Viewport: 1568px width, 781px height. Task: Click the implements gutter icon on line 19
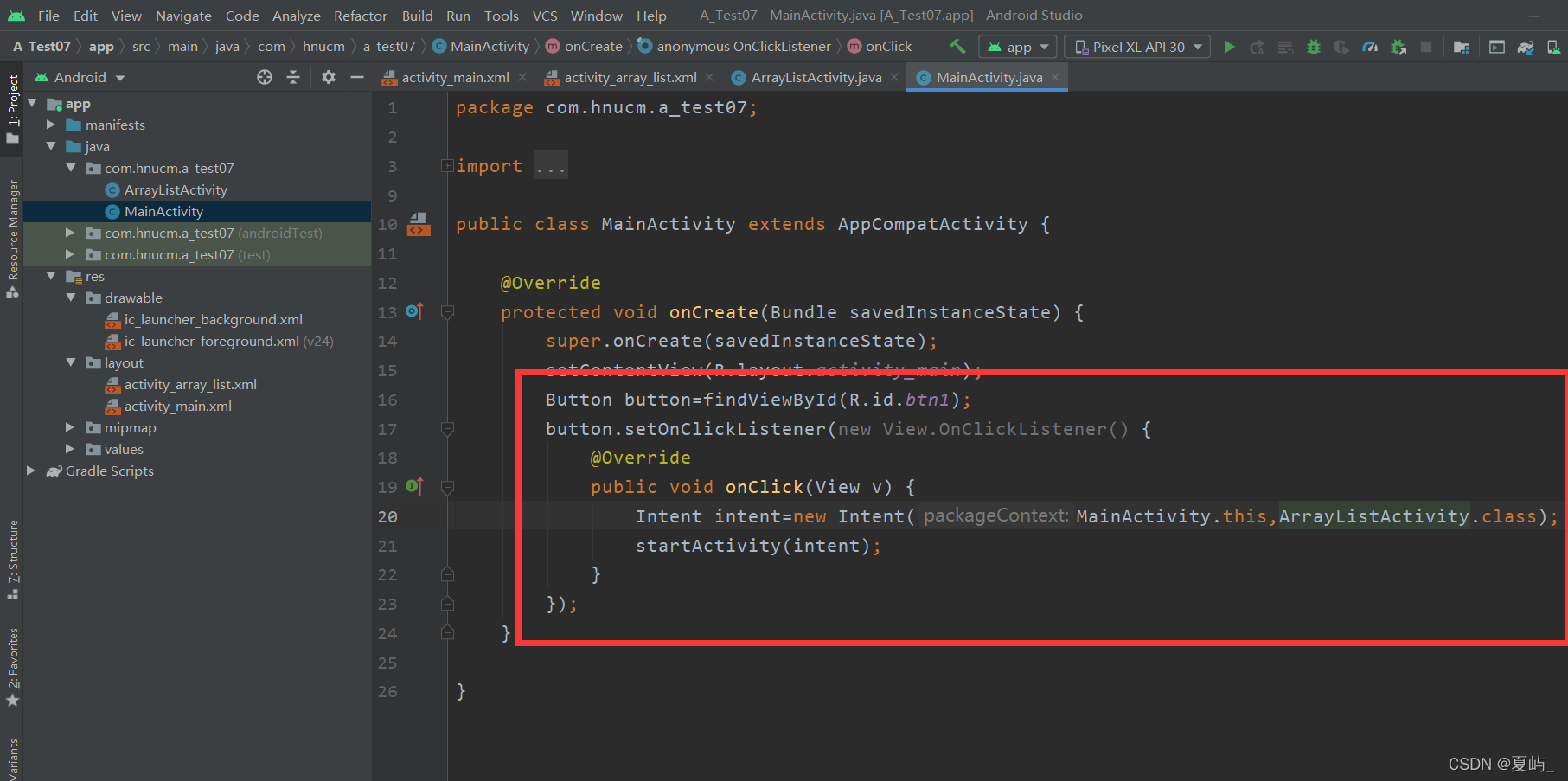414,486
